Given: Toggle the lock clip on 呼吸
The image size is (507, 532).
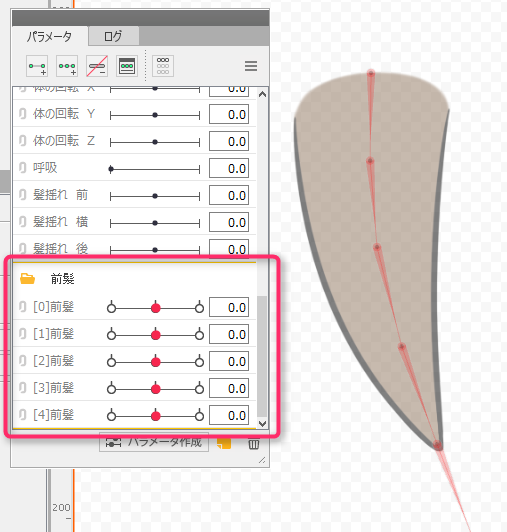Looking at the screenshot, I should coord(22,168).
